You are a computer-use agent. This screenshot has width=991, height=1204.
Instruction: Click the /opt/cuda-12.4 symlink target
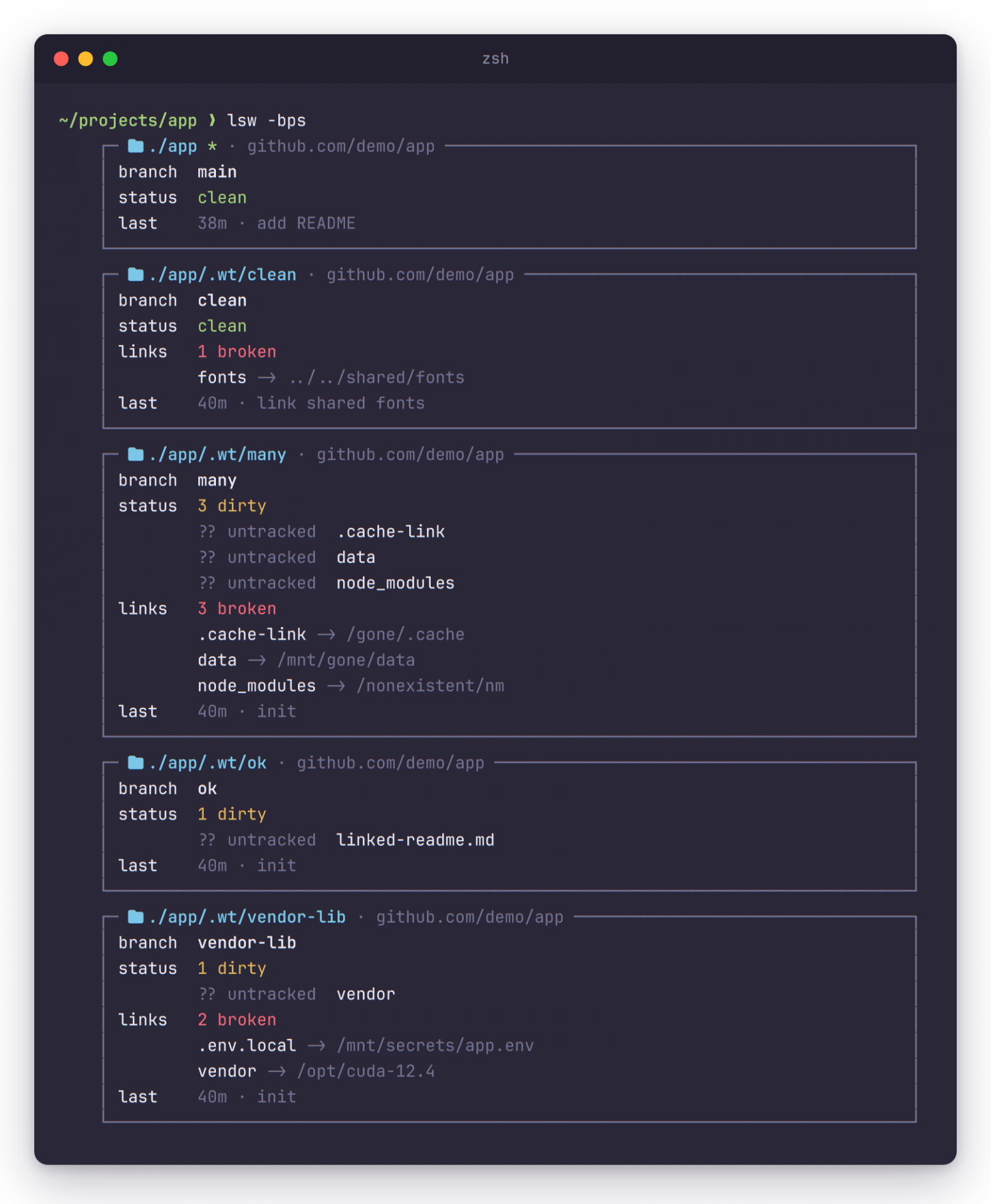coord(366,1071)
